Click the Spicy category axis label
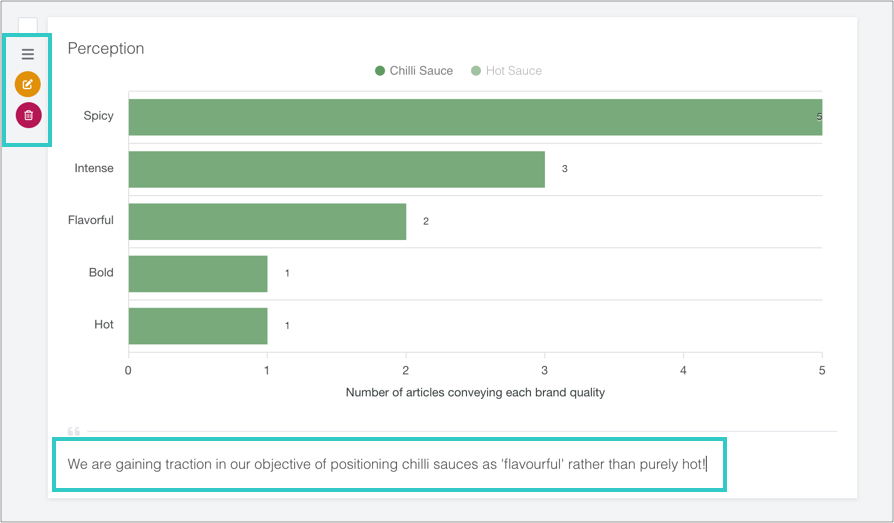Image resolution: width=894 pixels, height=523 pixels. point(98,116)
